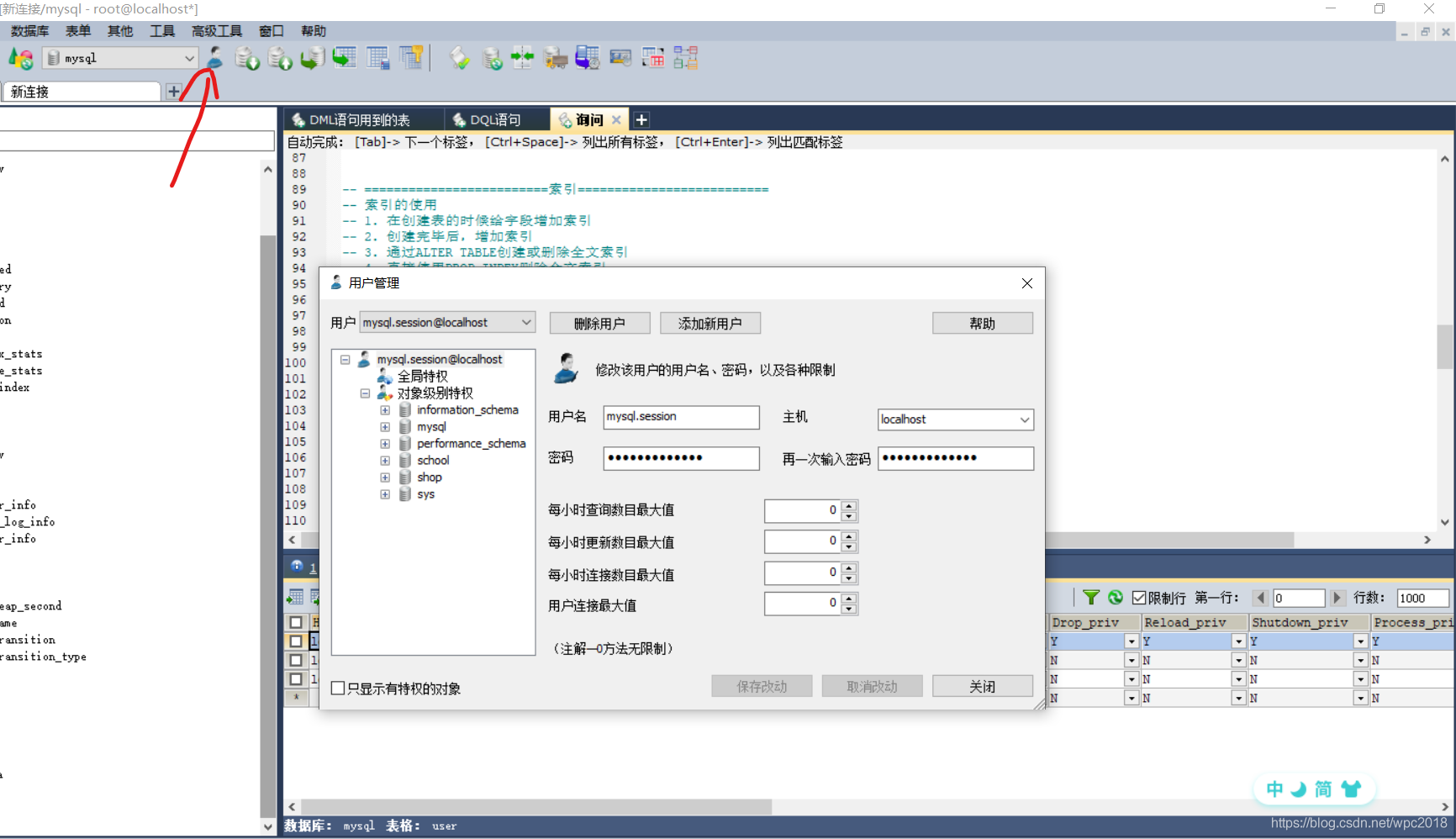Open the 用户 mysql.session@localhost dropdown
Image resolution: width=1456 pixels, height=839 pixels.
(526, 322)
